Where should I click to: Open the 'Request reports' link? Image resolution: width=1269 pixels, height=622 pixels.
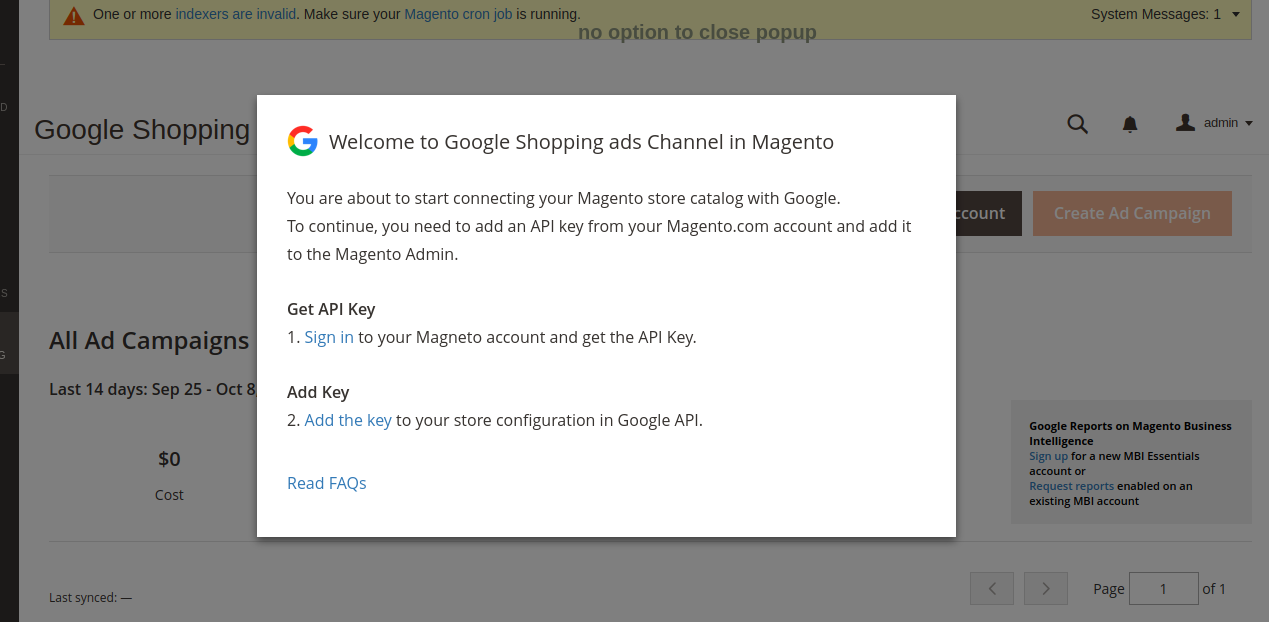click(1071, 486)
